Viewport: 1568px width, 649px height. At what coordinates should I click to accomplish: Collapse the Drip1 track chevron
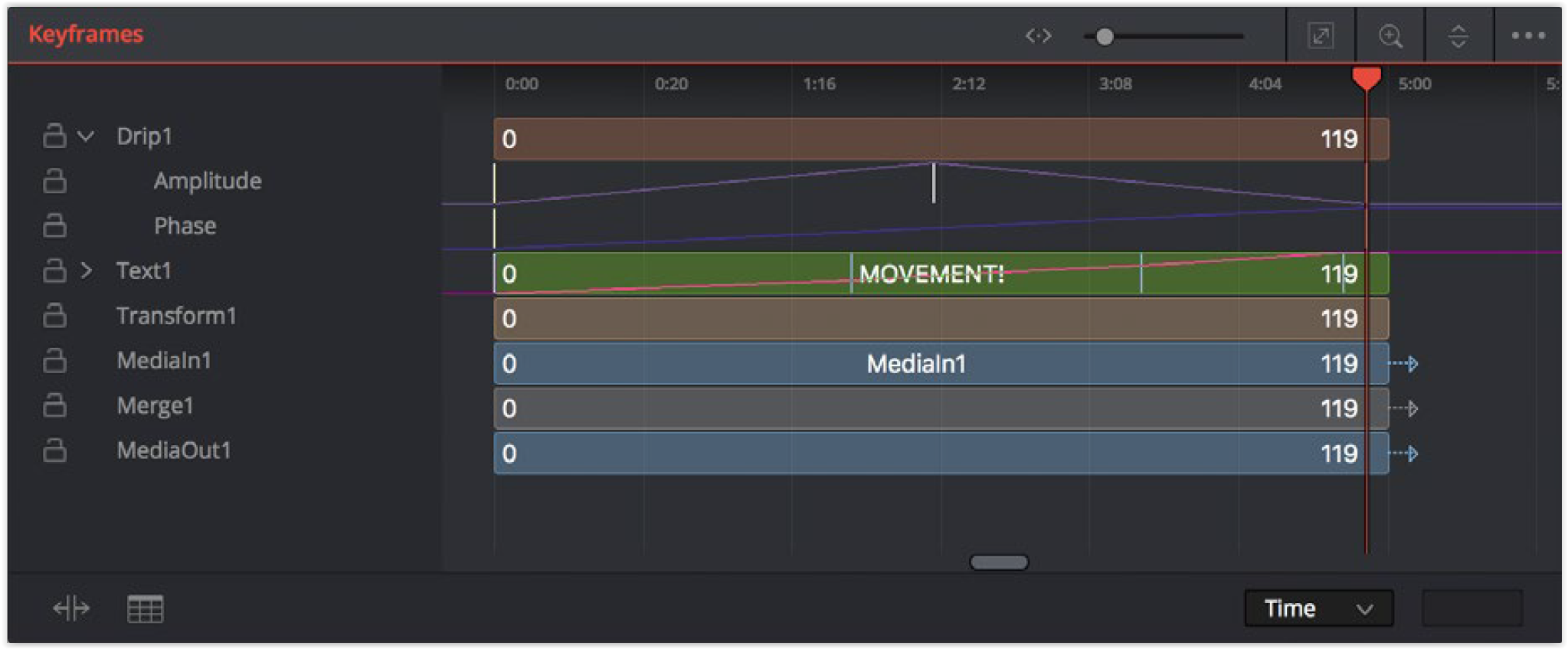[87, 136]
